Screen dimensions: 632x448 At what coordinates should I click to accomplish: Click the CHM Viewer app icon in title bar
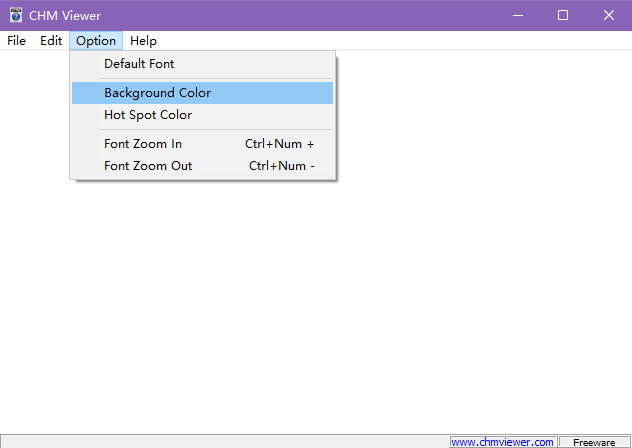tap(15, 15)
